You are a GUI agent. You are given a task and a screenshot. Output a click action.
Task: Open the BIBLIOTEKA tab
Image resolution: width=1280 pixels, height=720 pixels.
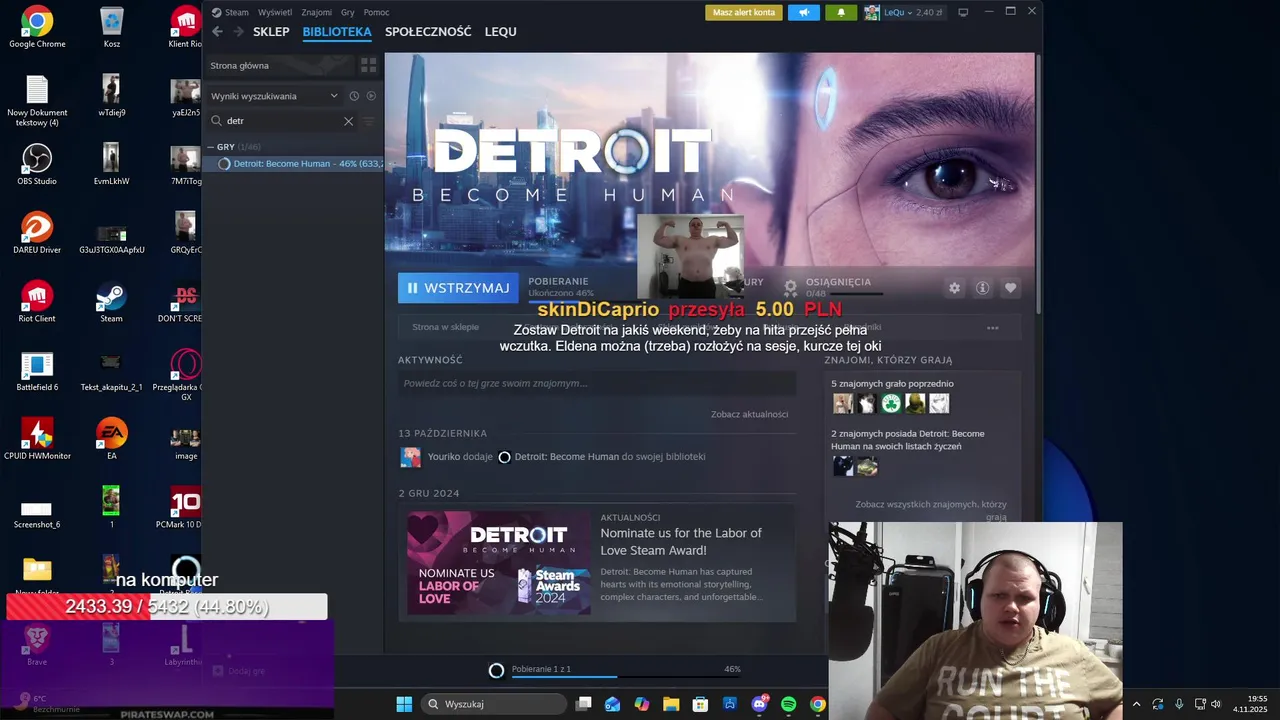(x=337, y=32)
